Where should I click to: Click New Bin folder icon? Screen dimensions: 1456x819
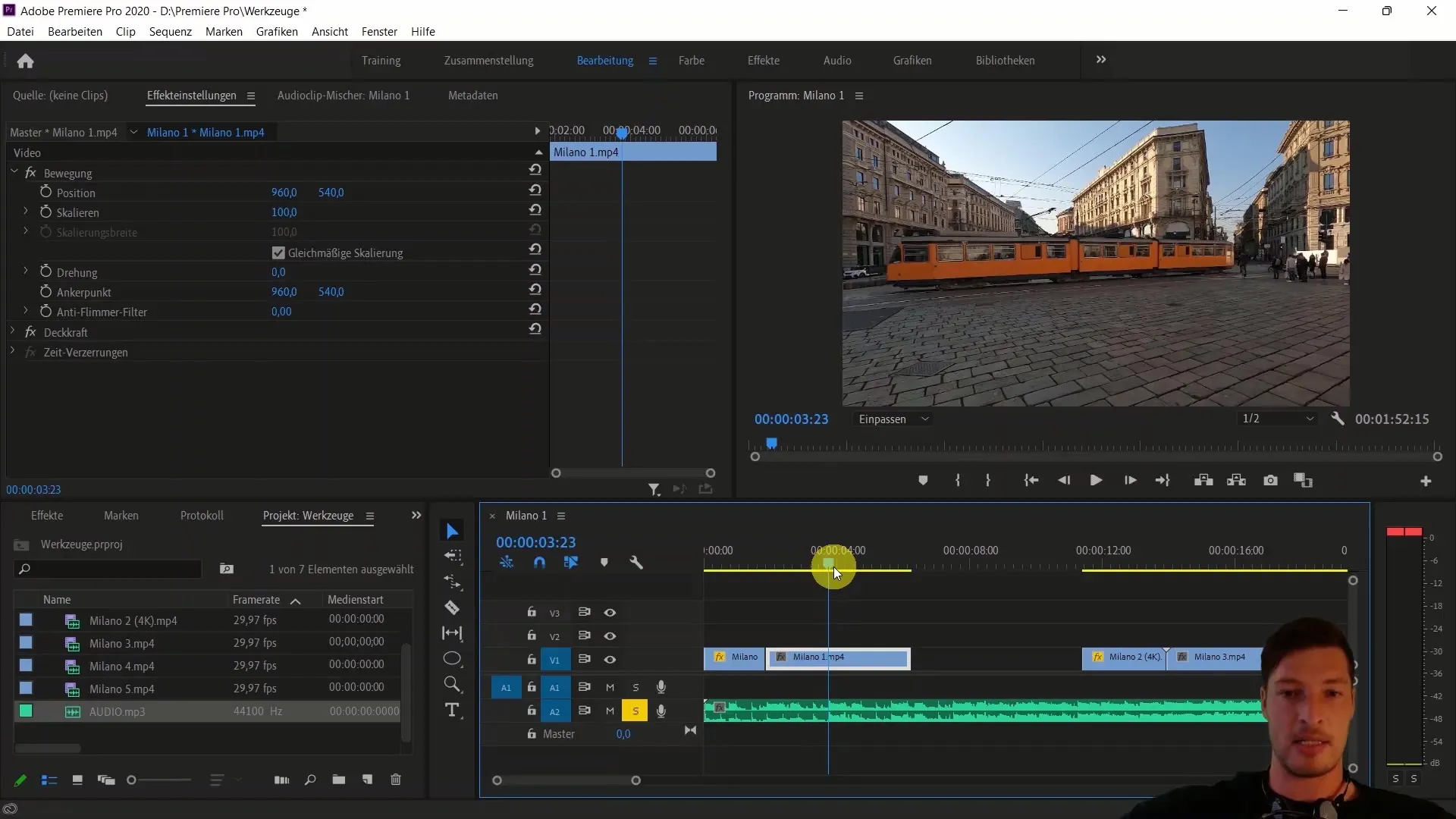[x=338, y=780]
